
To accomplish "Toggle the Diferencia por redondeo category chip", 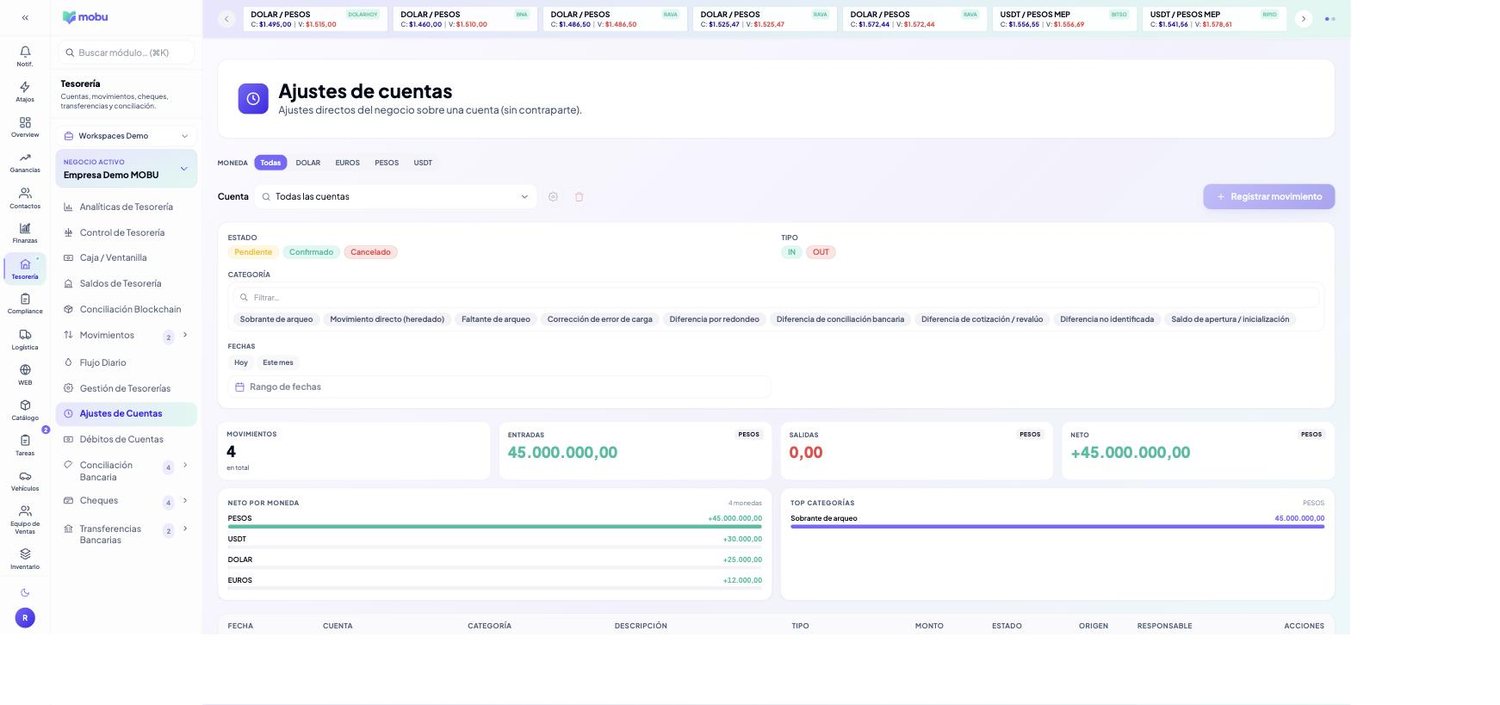I will pyautogui.click(x=714, y=319).
